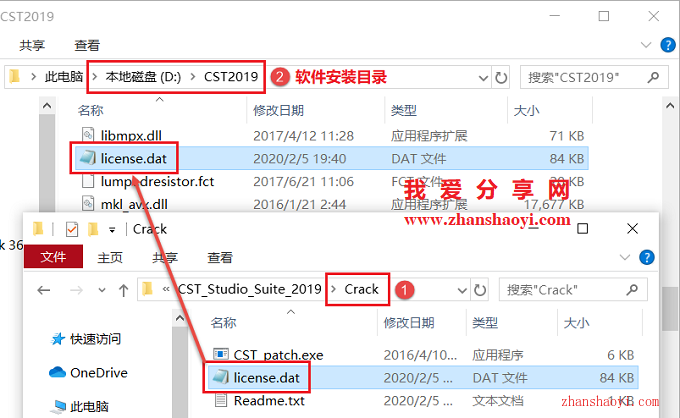Click search magnifier in Crack search box

[632, 290]
